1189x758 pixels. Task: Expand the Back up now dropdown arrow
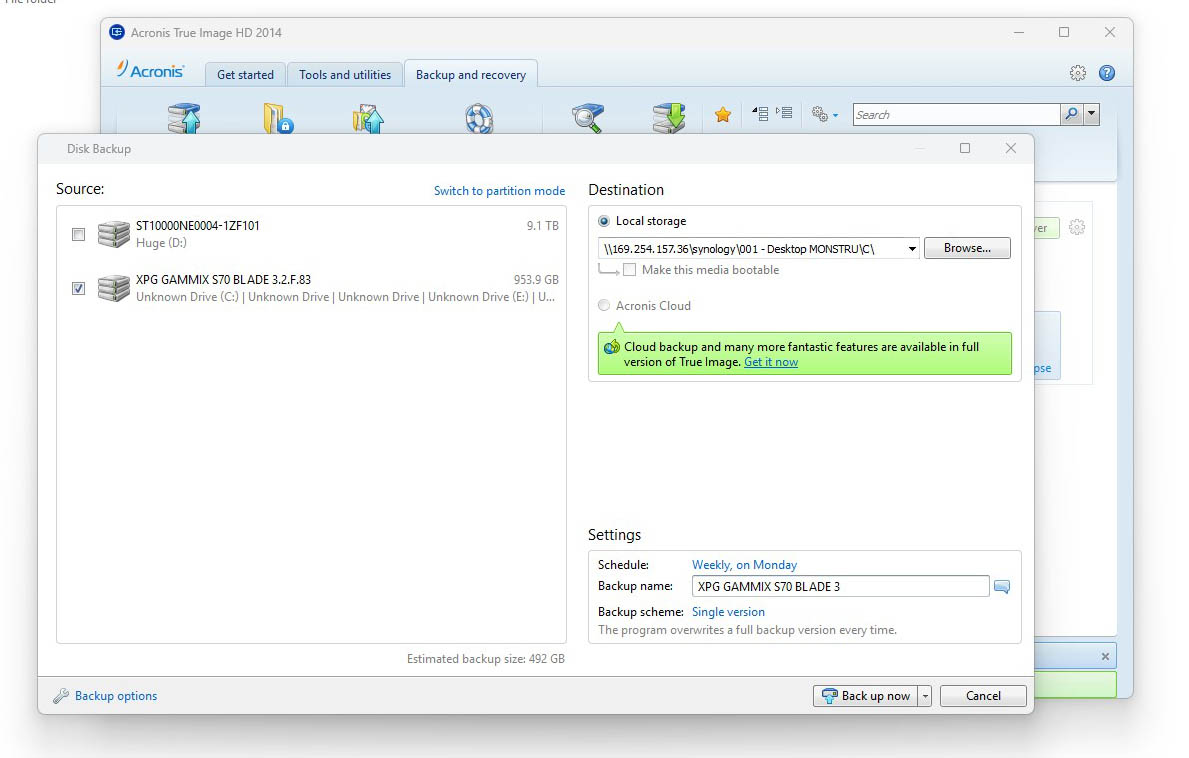[x=924, y=696]
